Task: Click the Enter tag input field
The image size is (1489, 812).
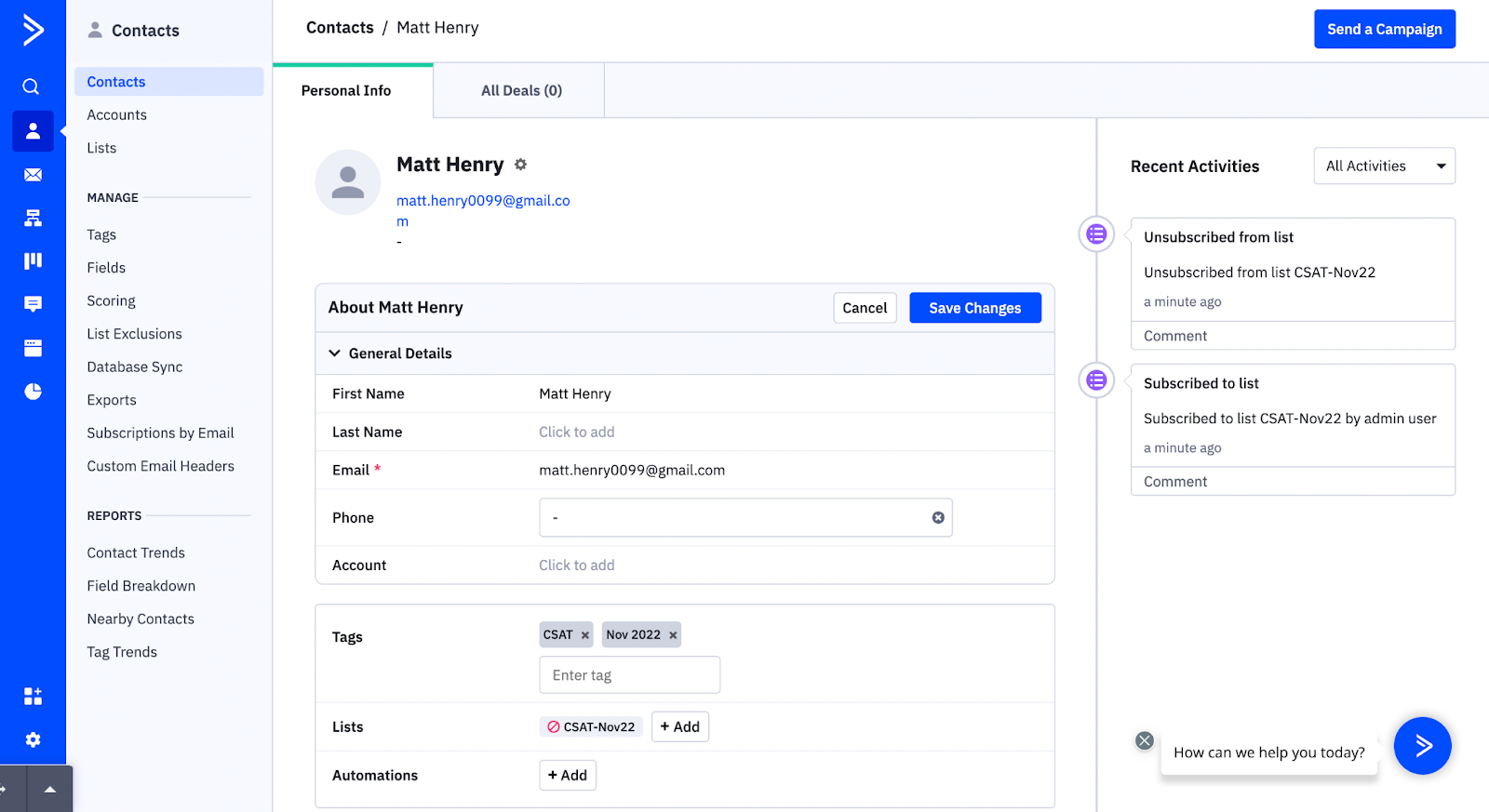Action: coord(629,675)
